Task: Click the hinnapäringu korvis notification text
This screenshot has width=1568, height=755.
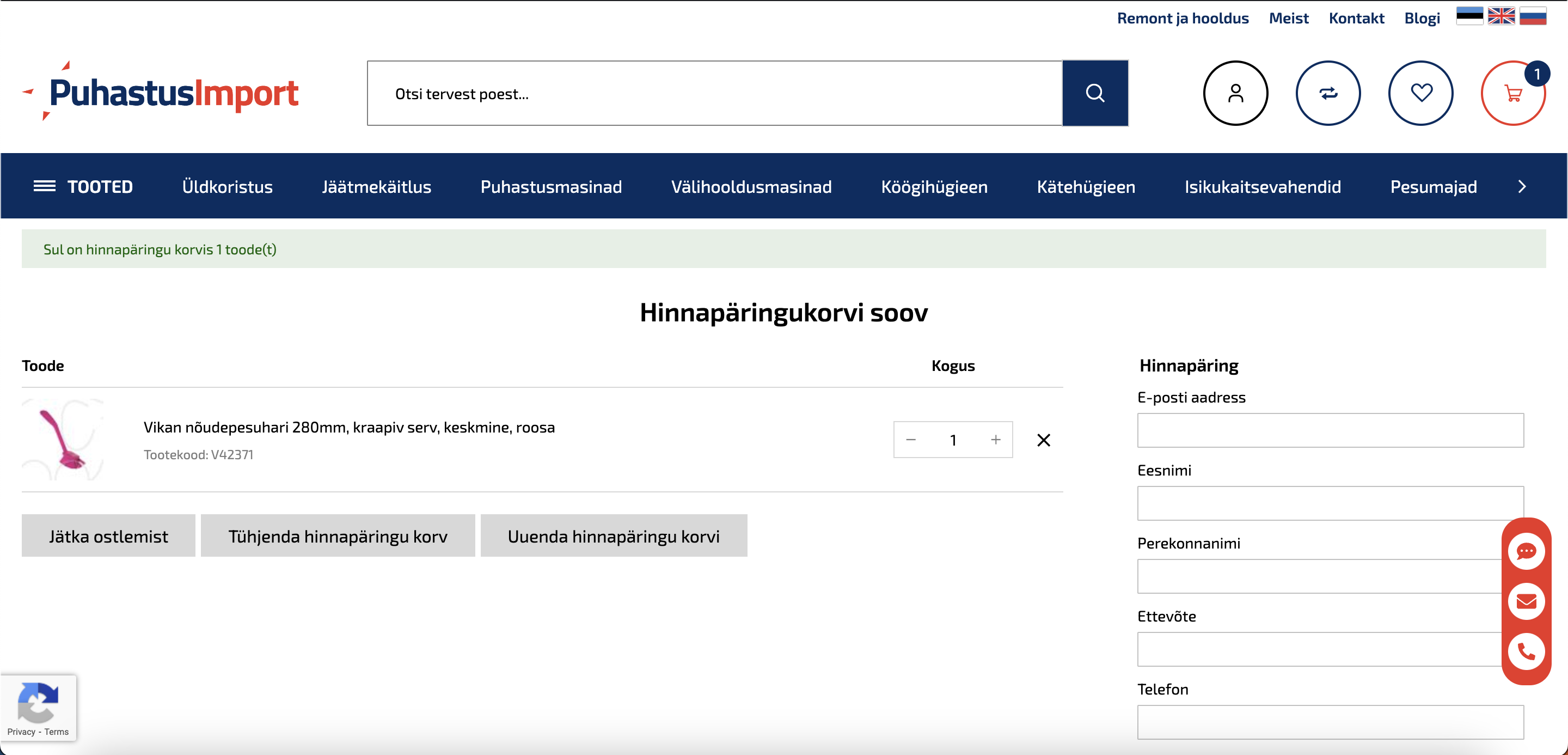Action: (x=160, y=249)
